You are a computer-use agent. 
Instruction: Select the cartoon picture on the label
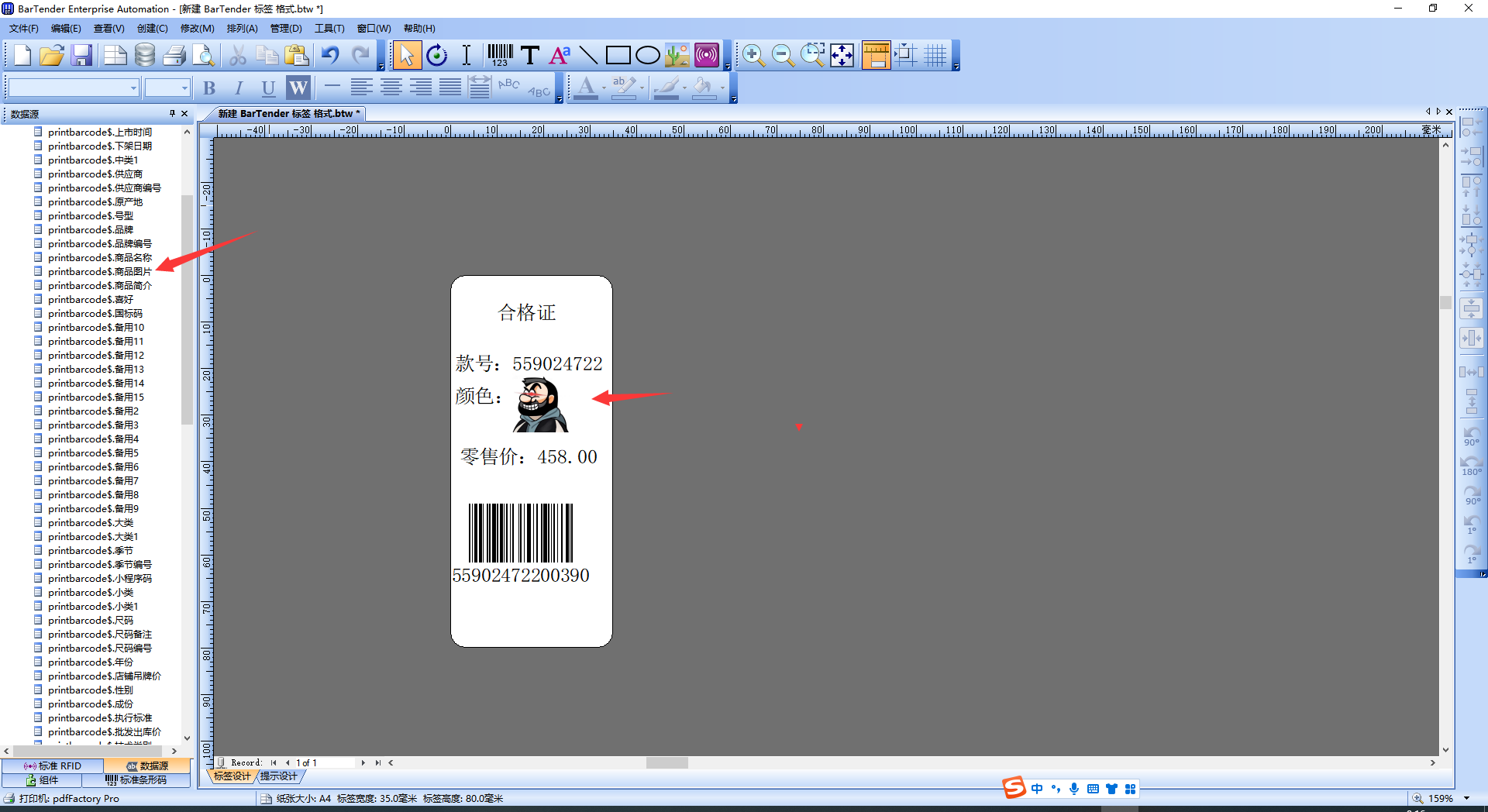click(541, 404)
